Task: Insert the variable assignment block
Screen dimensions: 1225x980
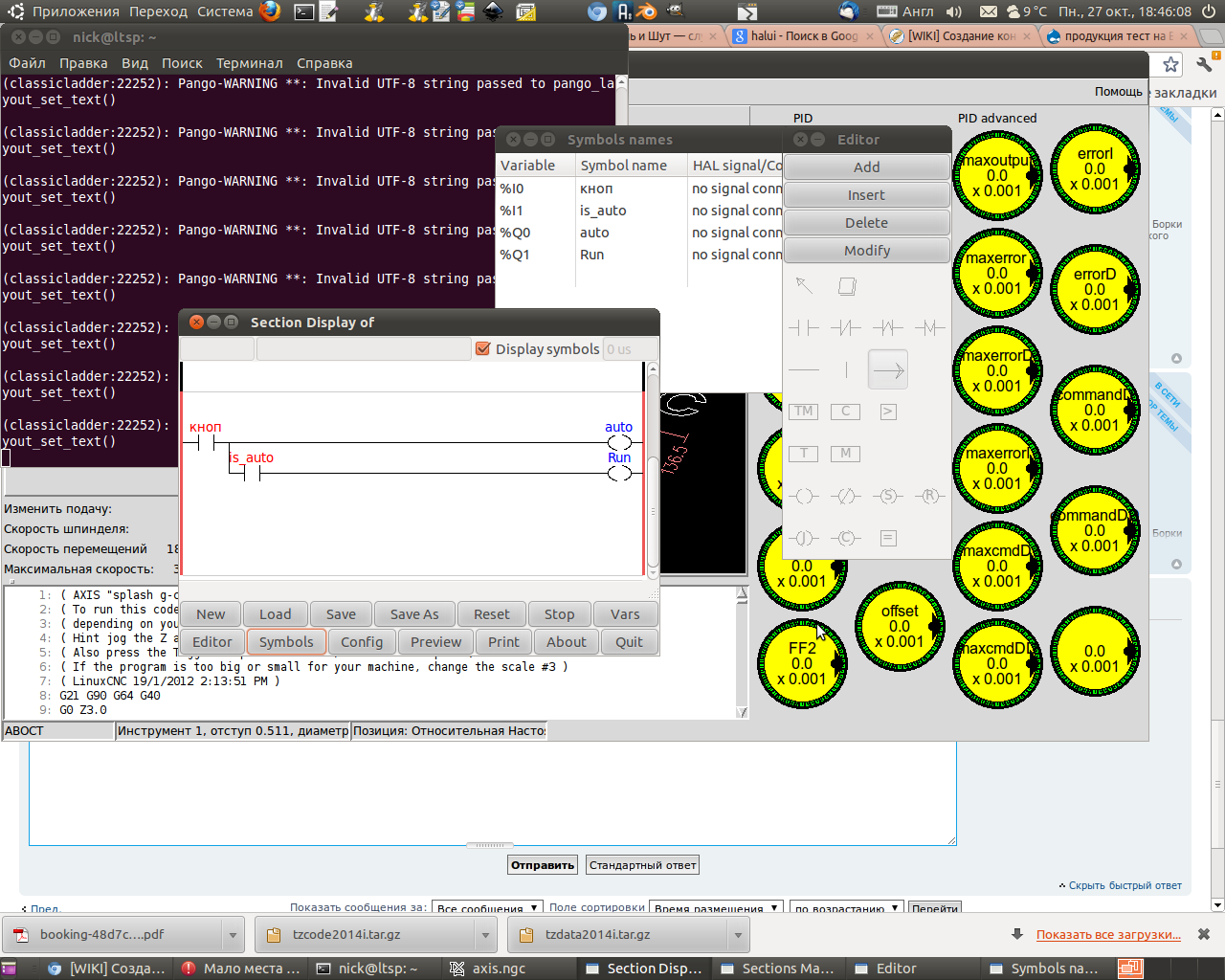Action: pyautogui.click(x=888, y=538)
